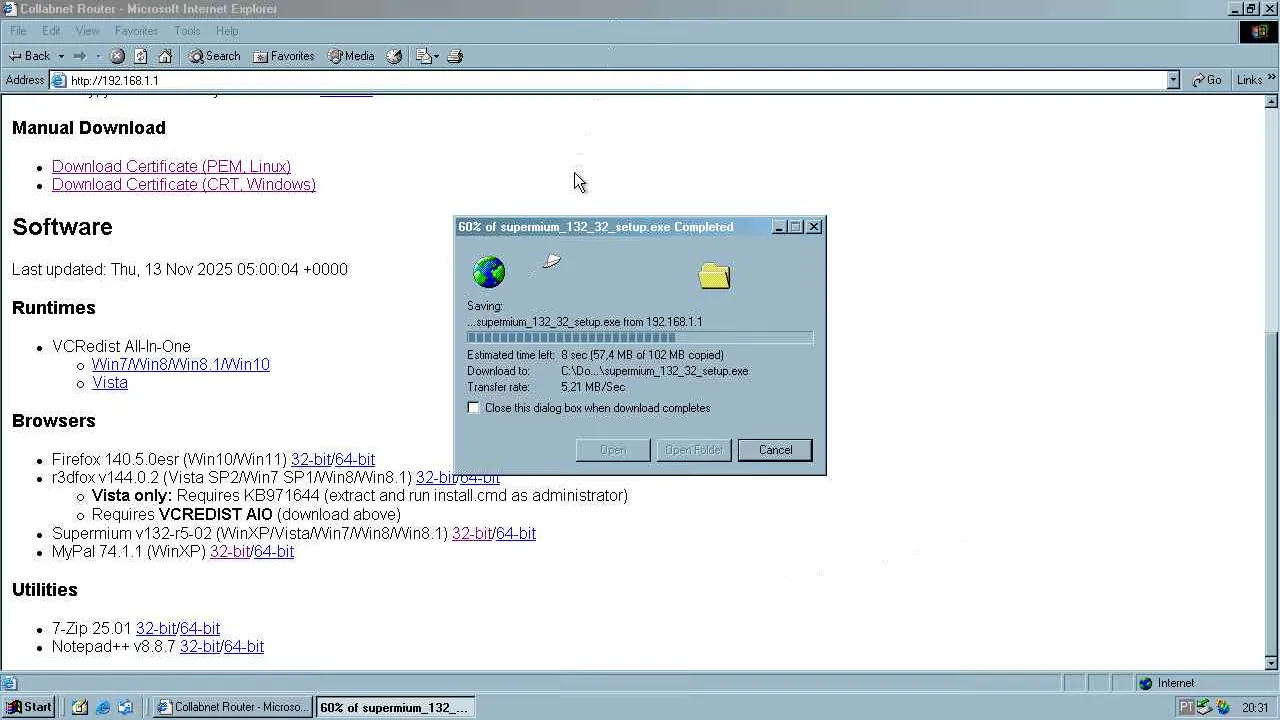Open the VCRedist Vista link
The image size is (1280, 720).
click(x=110, y=382)
